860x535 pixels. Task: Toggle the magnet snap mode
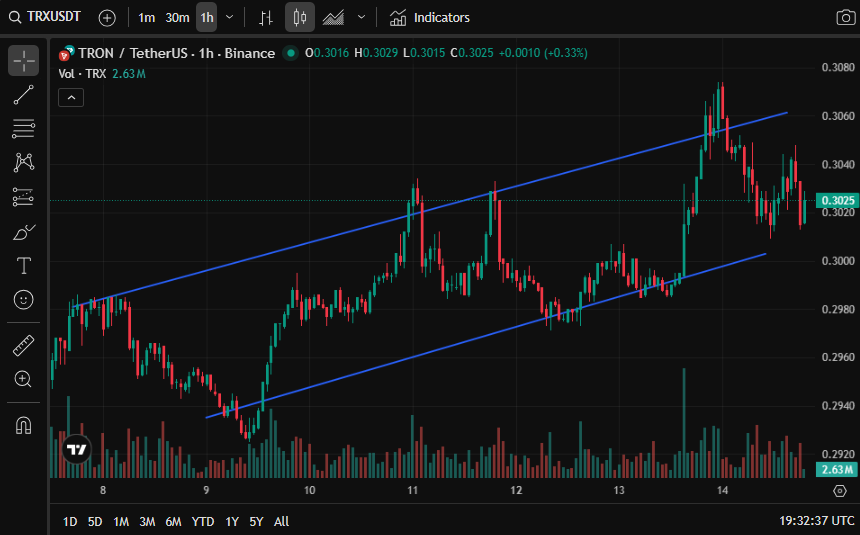pyautogui.click(x=24, y=425)
